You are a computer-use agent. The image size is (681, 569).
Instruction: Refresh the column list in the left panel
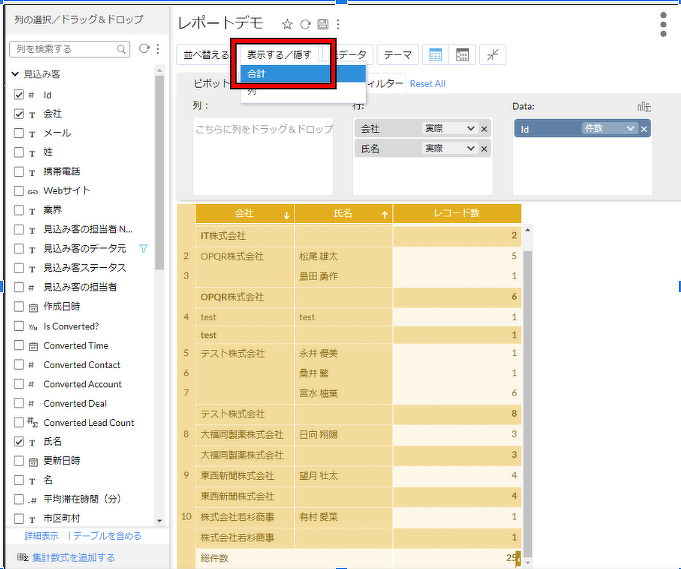[144, 49]
